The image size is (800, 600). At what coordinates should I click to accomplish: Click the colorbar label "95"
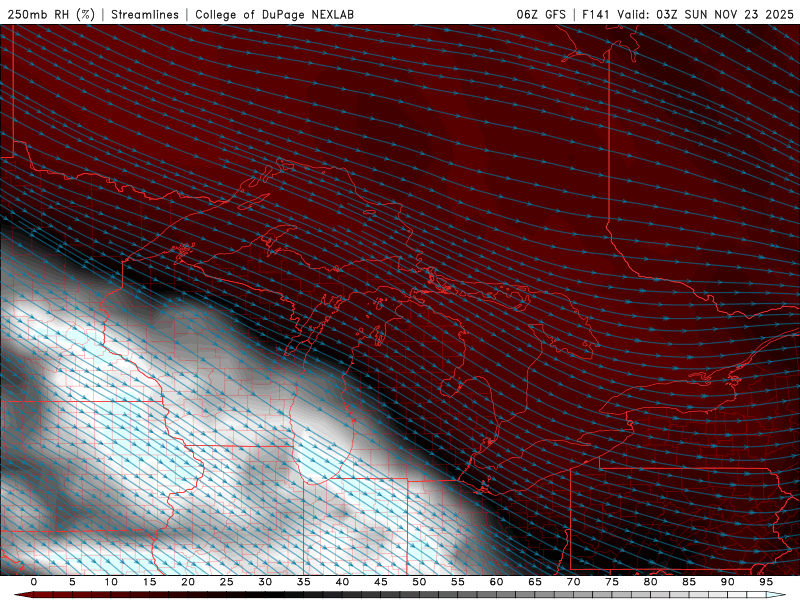tap(766, 582)
